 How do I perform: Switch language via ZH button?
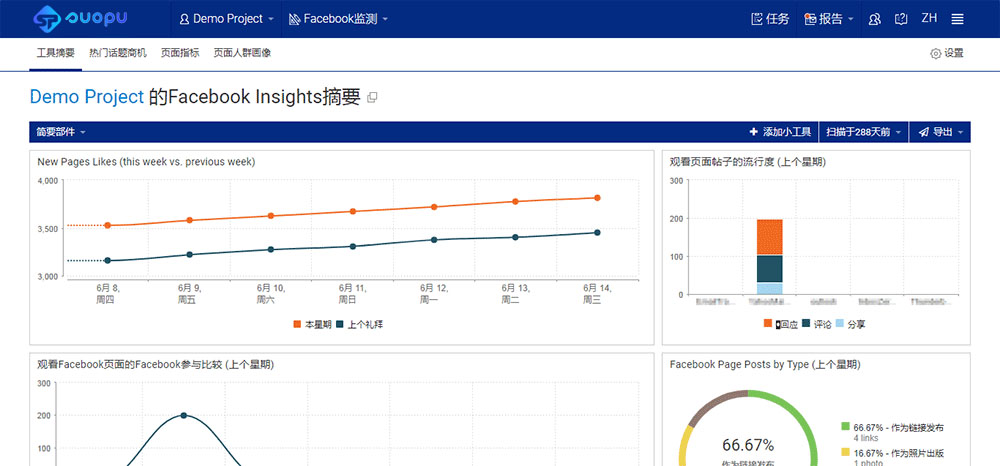929,18
